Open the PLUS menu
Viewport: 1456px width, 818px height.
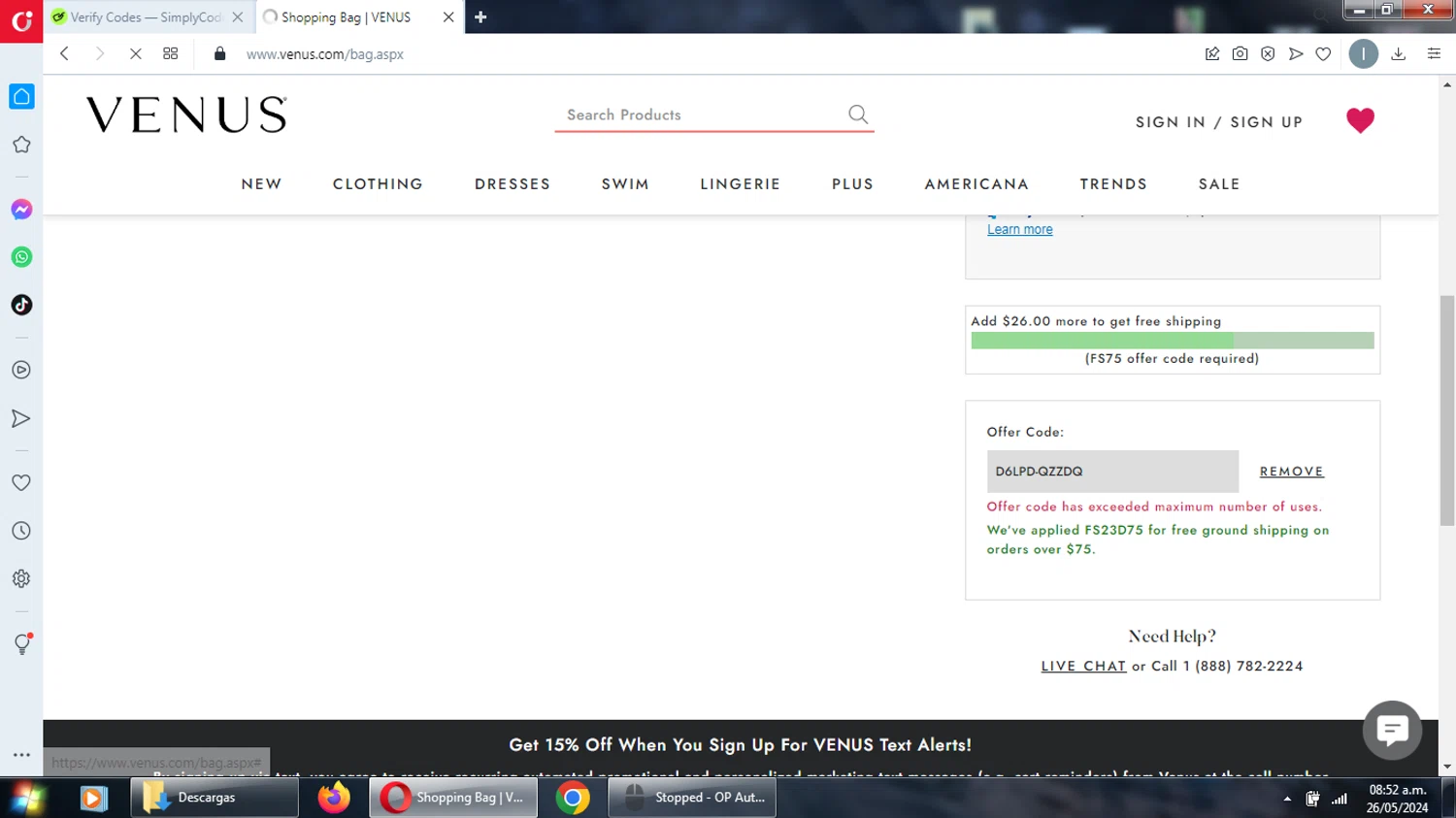[852, 184]
